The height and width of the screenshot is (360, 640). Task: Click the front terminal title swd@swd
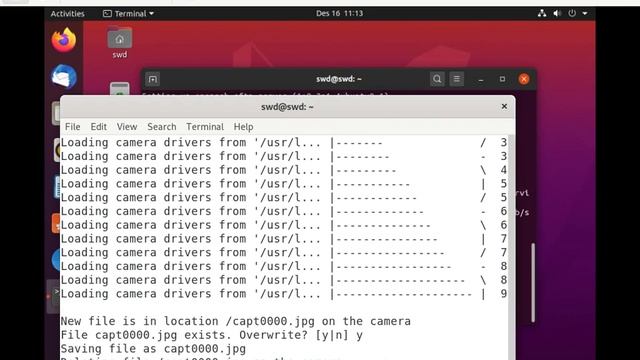point(287,107)
